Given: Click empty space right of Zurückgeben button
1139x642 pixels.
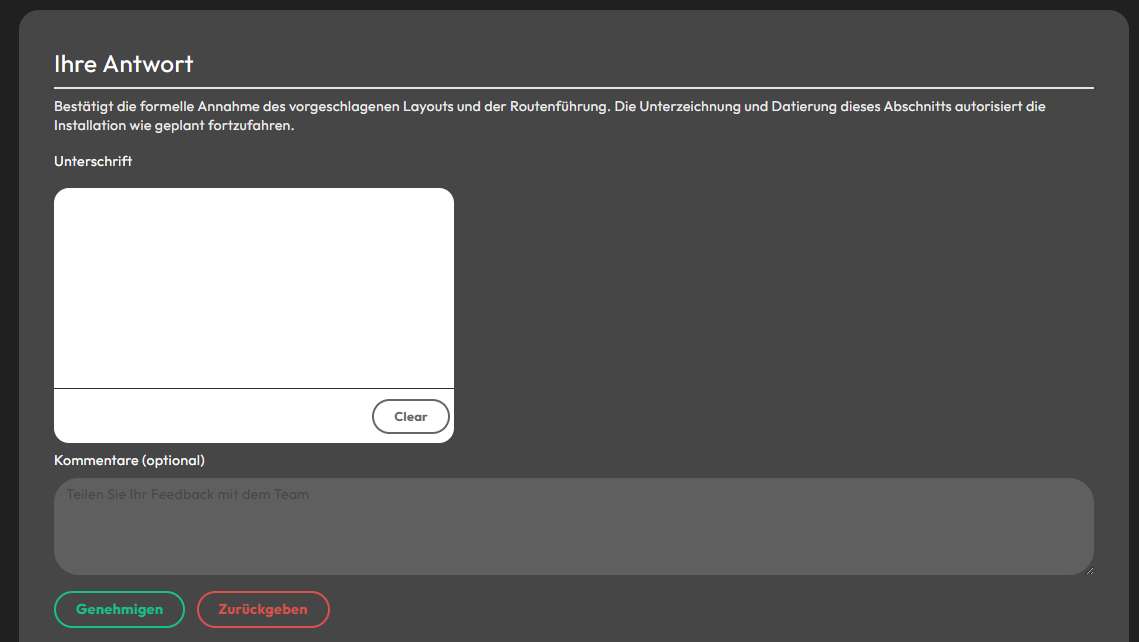Looking at the screenshot, I should (700, 609).
